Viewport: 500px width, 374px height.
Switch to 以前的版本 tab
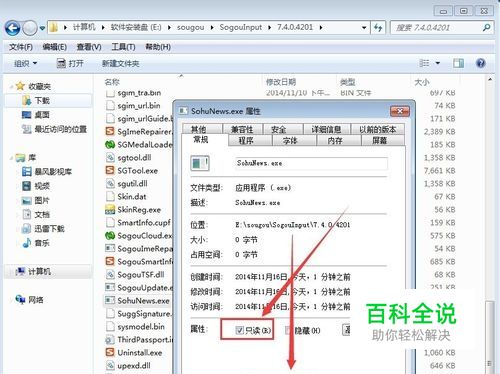378,129
